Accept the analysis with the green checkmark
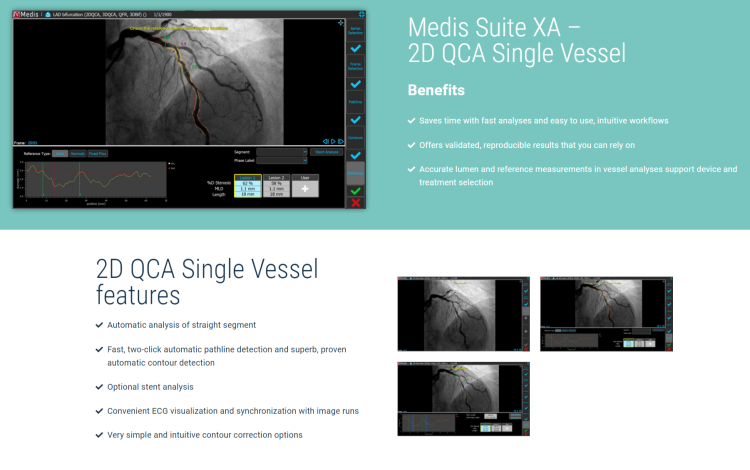The height and width of the screenshot is (470, 750). pyautogui.click(x=355, y=191)
